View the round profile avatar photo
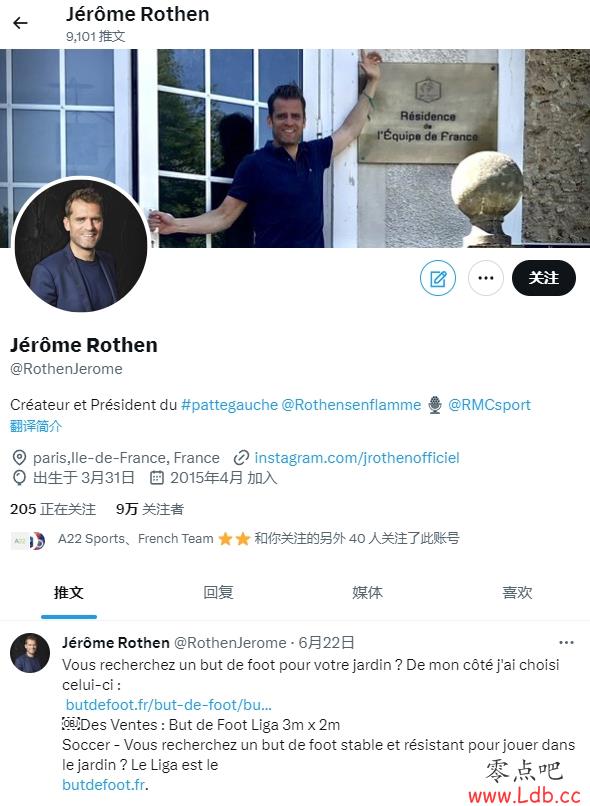This screenshot has height=806, width=590. (x=81, y=246)
